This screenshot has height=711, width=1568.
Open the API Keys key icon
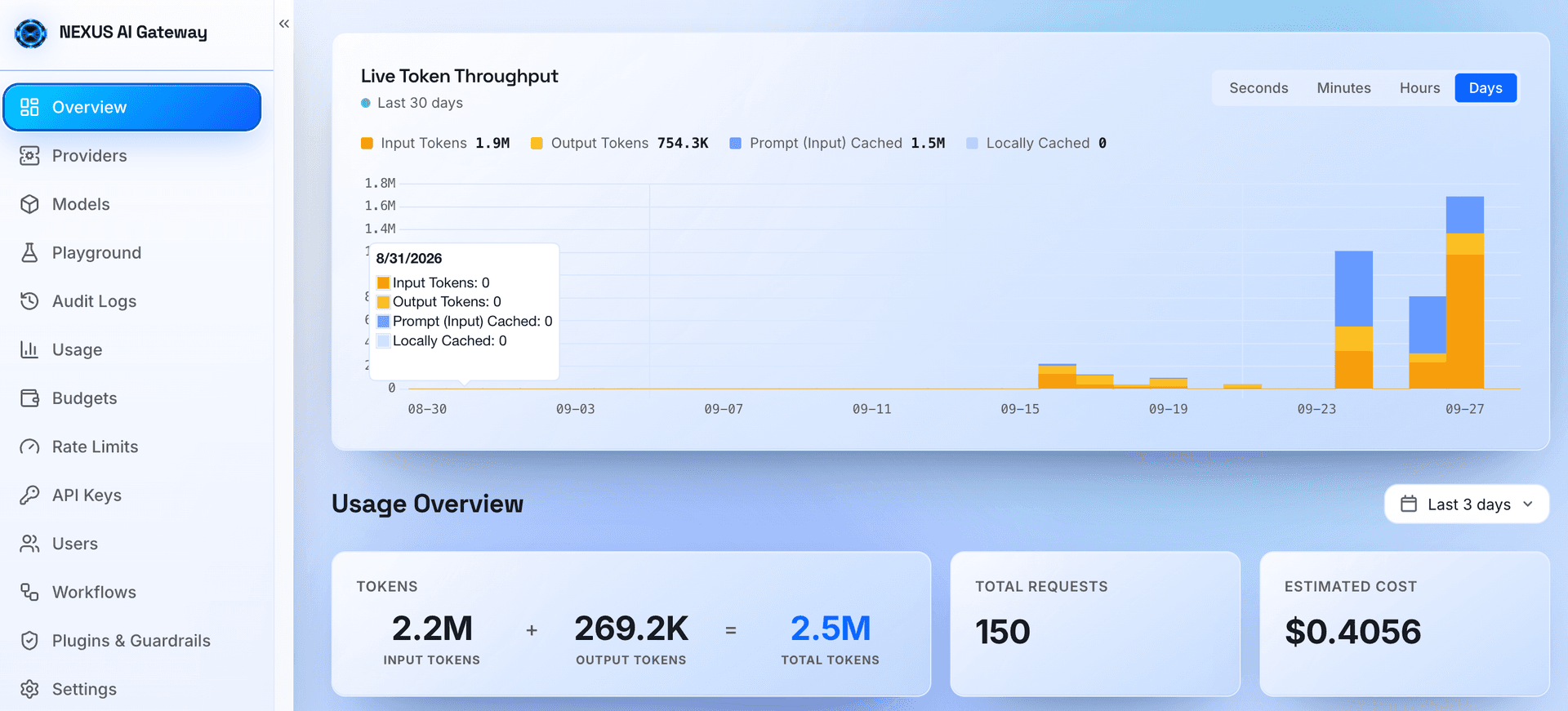29,495
